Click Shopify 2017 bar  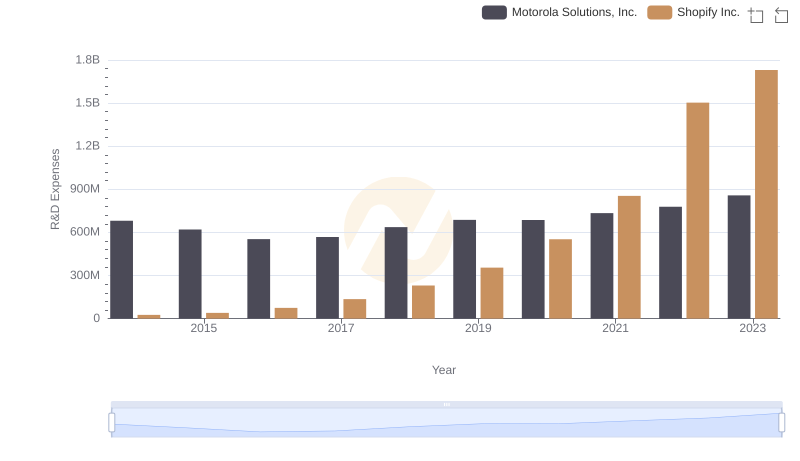(x=355, y=309)
